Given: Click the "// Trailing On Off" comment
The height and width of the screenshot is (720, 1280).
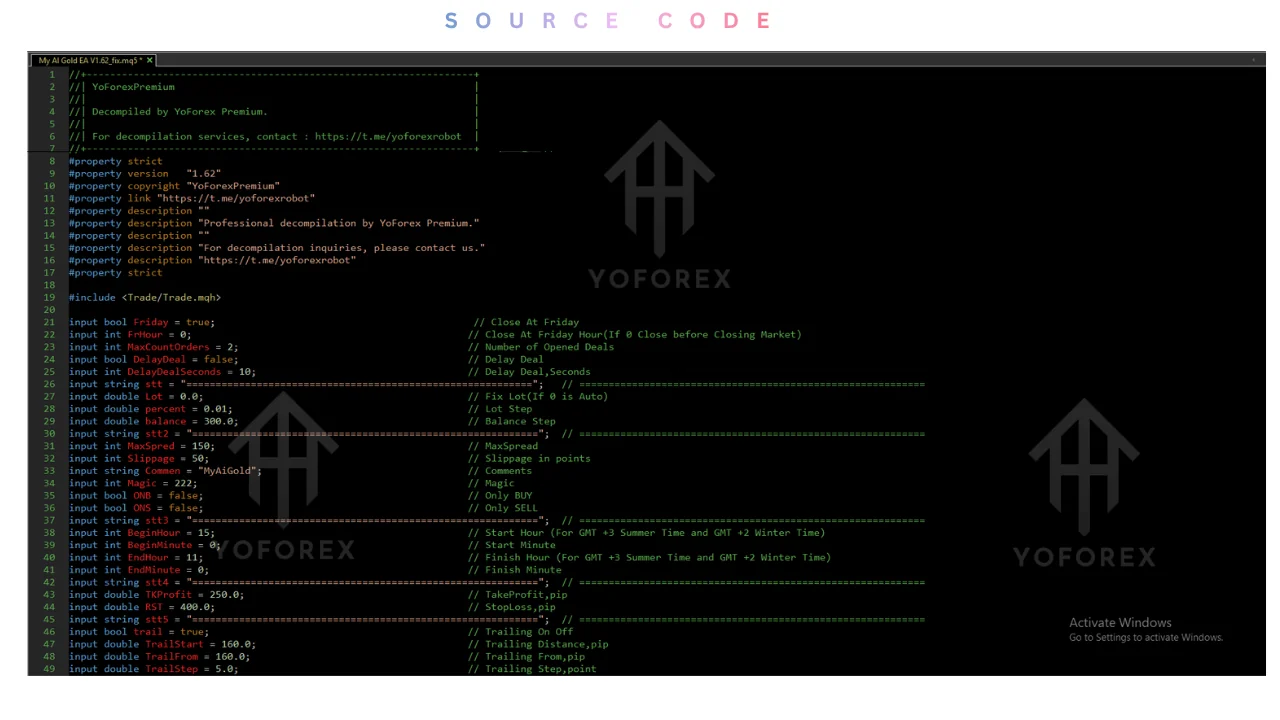Looking at the screenshot, I should pyautogui.click(x=520, y=632).
